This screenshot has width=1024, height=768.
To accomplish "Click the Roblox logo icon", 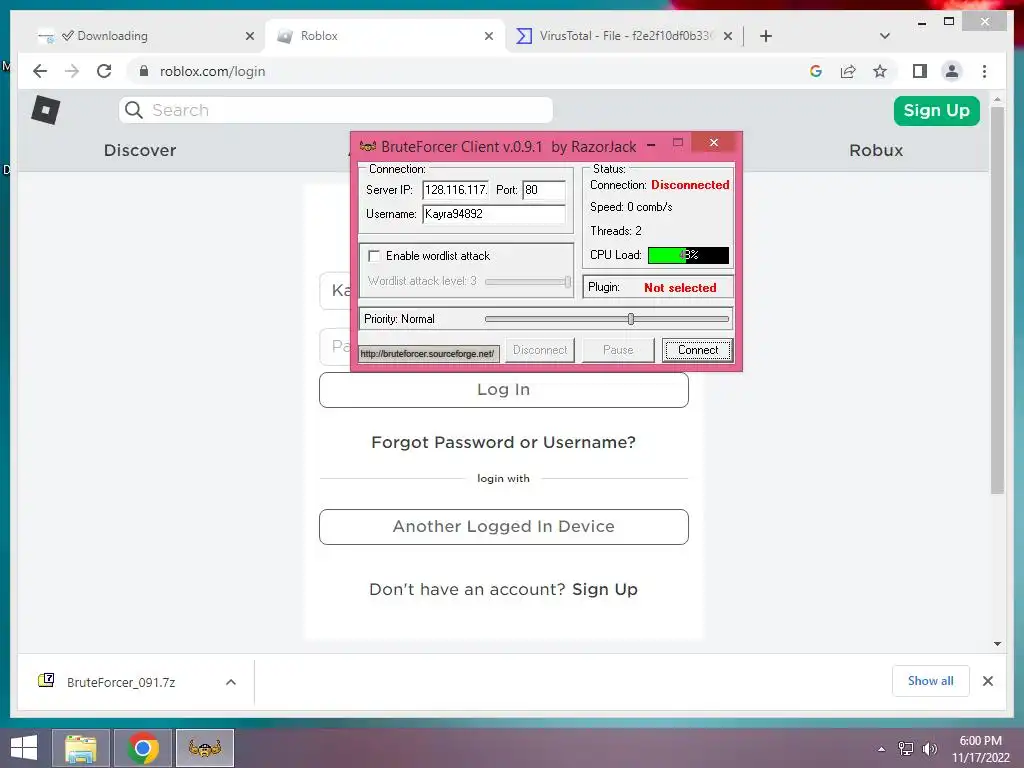I will (46, 110).
